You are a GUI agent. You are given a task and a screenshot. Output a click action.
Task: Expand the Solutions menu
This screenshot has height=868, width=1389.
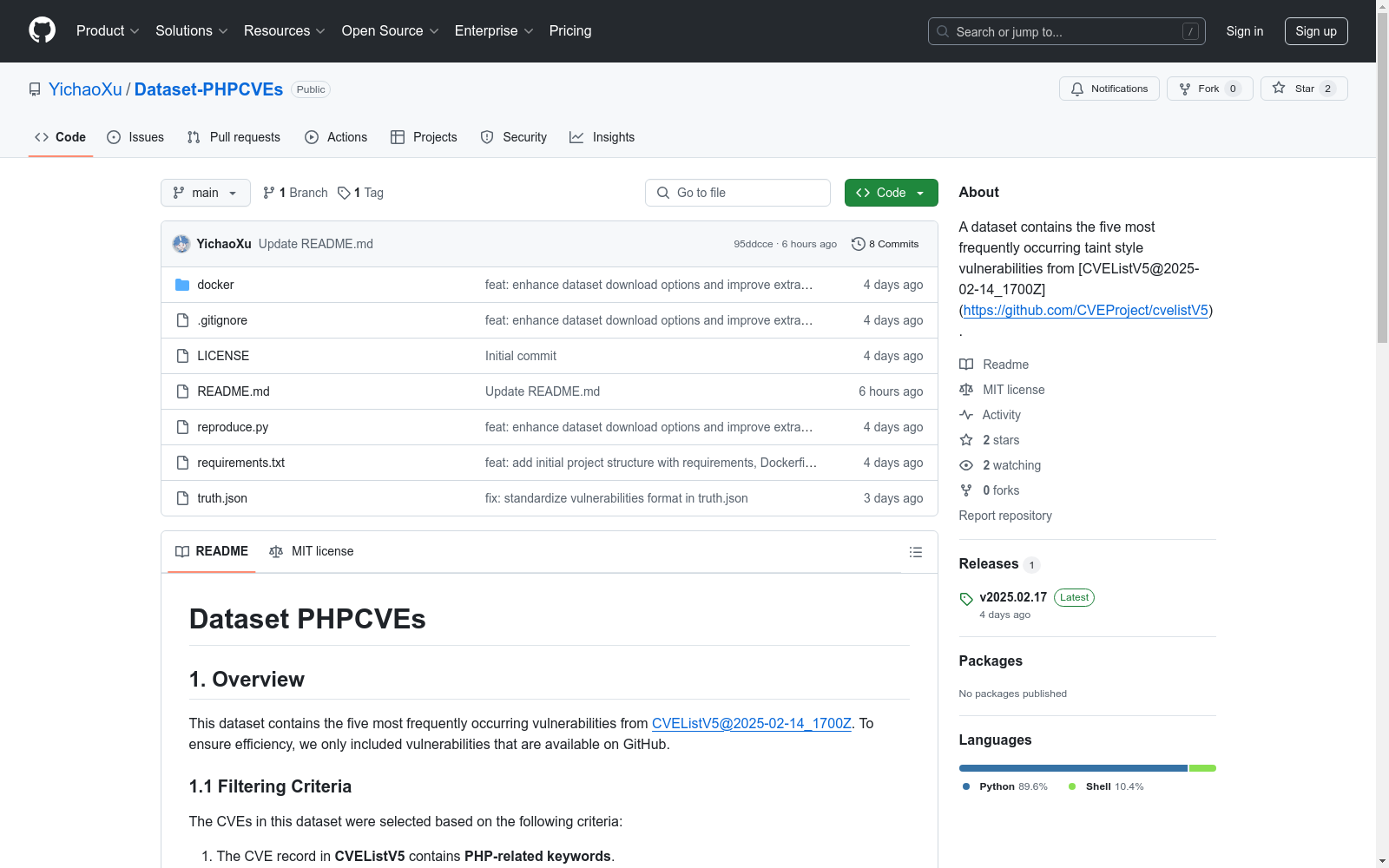pyautogui.click(x=192, y=30)
